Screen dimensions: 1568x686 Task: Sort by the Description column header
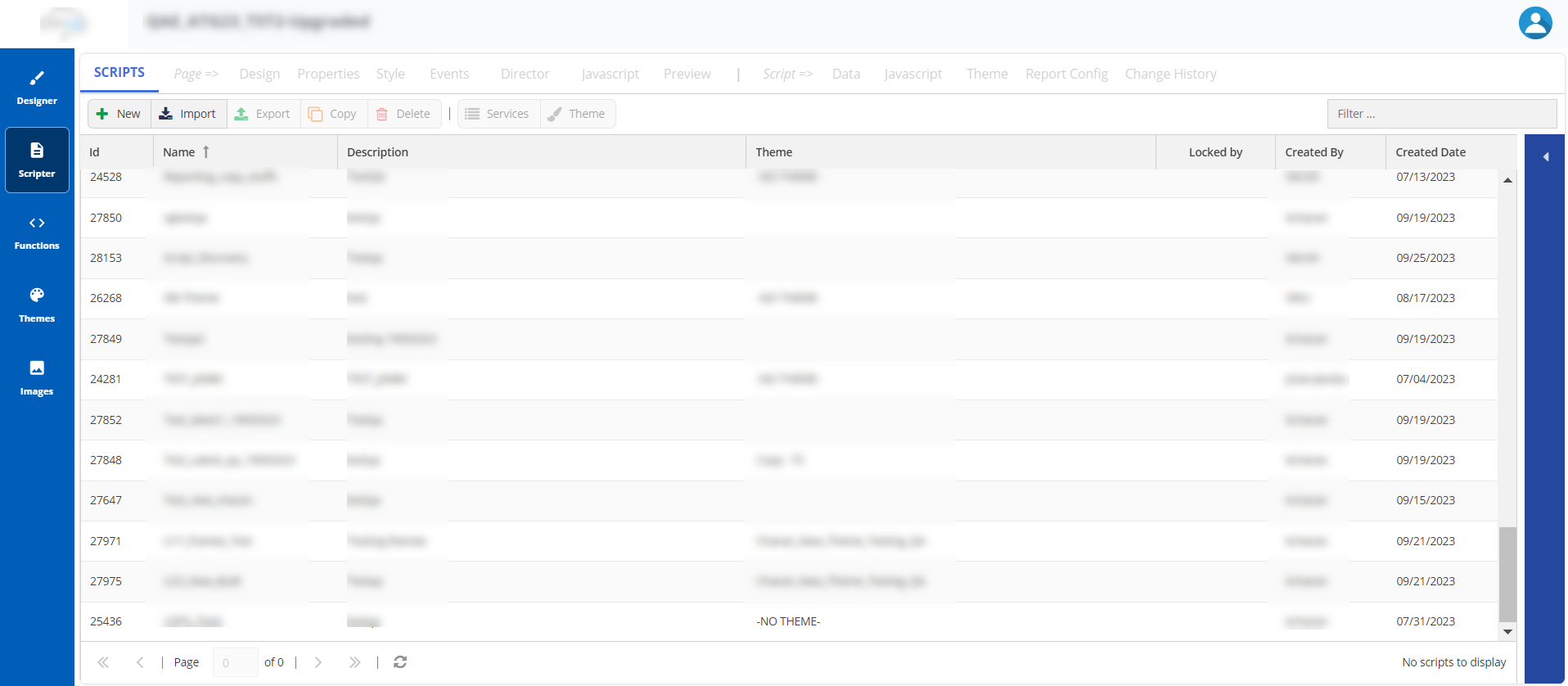tap(541, 152)
